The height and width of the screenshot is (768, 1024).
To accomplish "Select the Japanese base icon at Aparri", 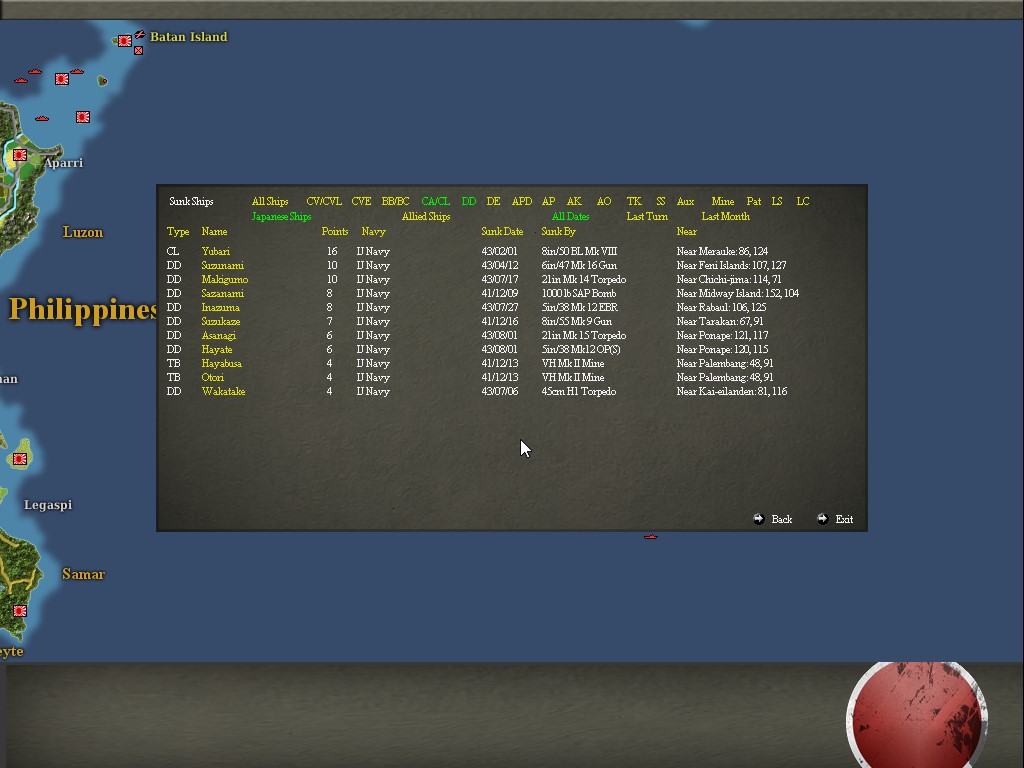I will [20, 155].
